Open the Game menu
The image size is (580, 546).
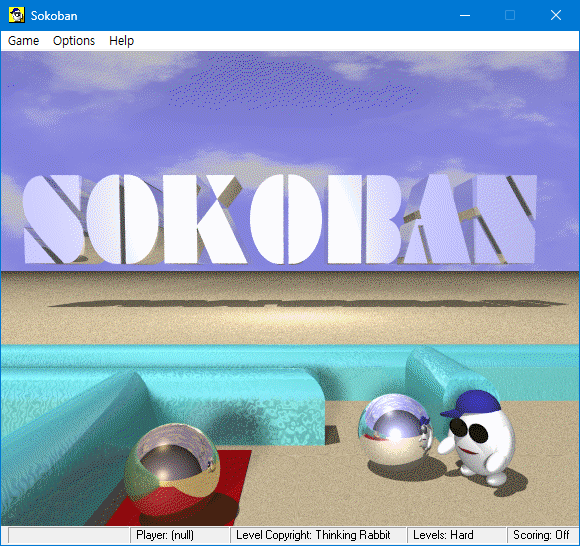(23, 41)
